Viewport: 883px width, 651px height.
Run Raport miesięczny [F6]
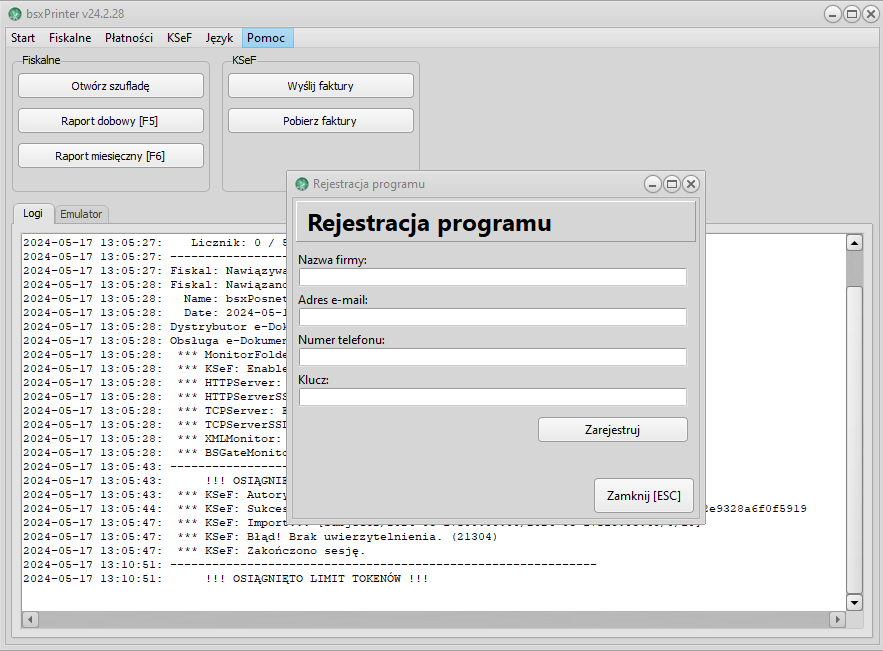[111, 156]
